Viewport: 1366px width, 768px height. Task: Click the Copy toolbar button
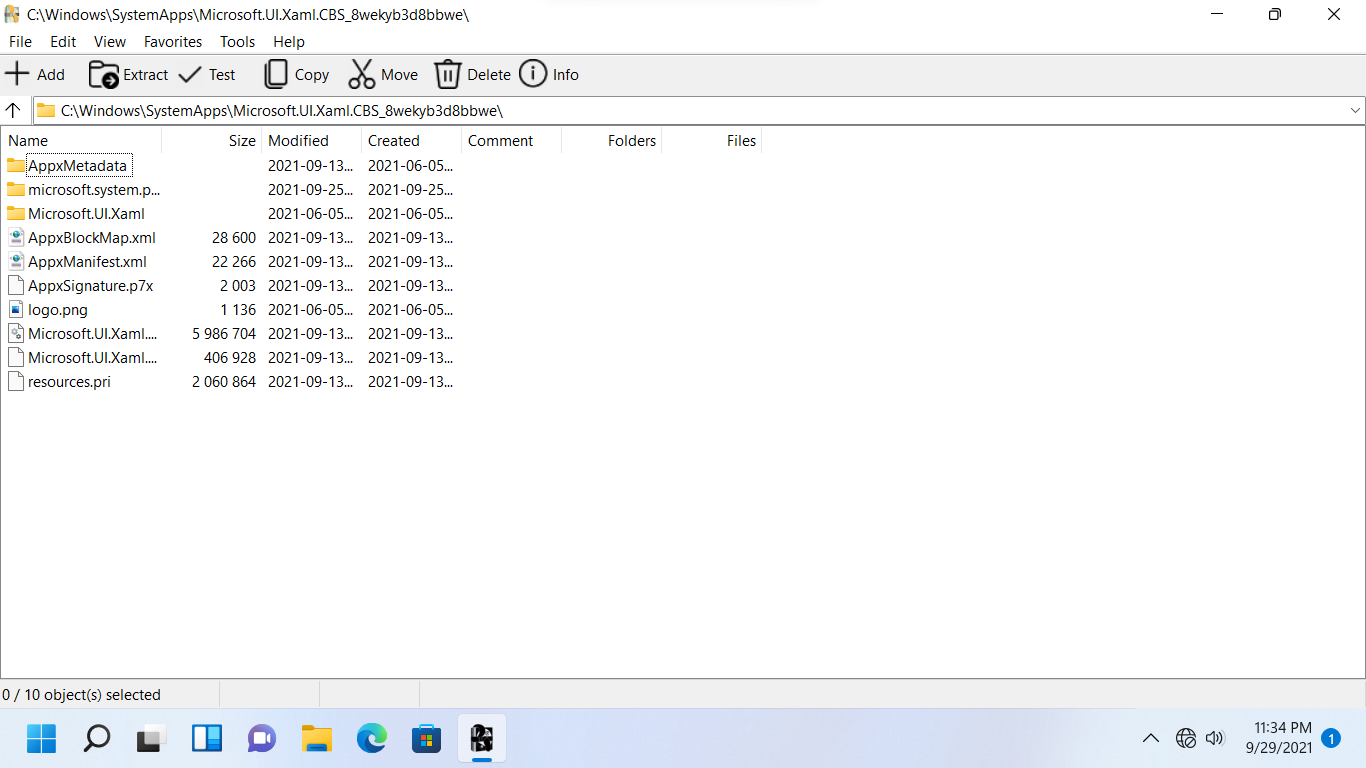296,74
